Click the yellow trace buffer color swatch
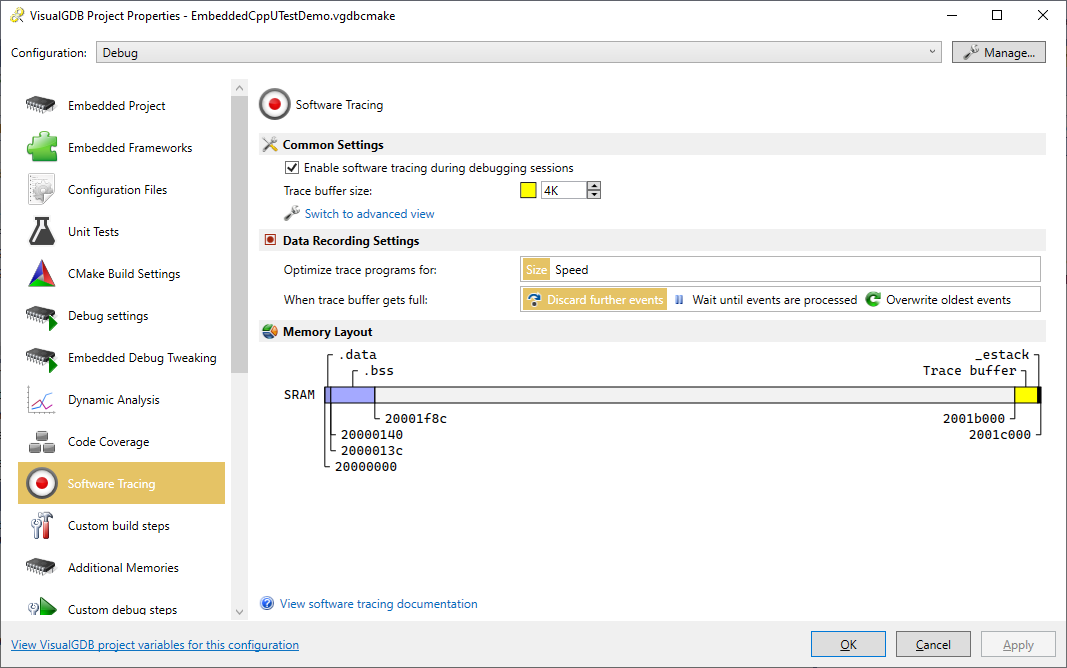This screenshot has height=668, width=1067. 528,190
